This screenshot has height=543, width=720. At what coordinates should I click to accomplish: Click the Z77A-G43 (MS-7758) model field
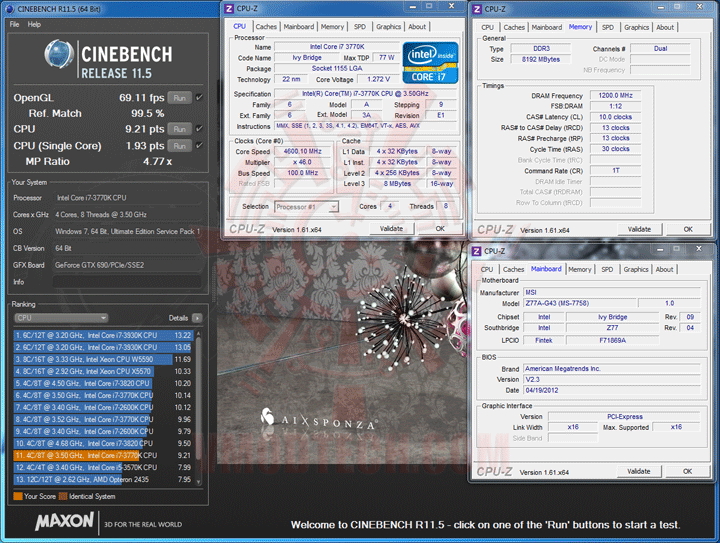point(579,303)
